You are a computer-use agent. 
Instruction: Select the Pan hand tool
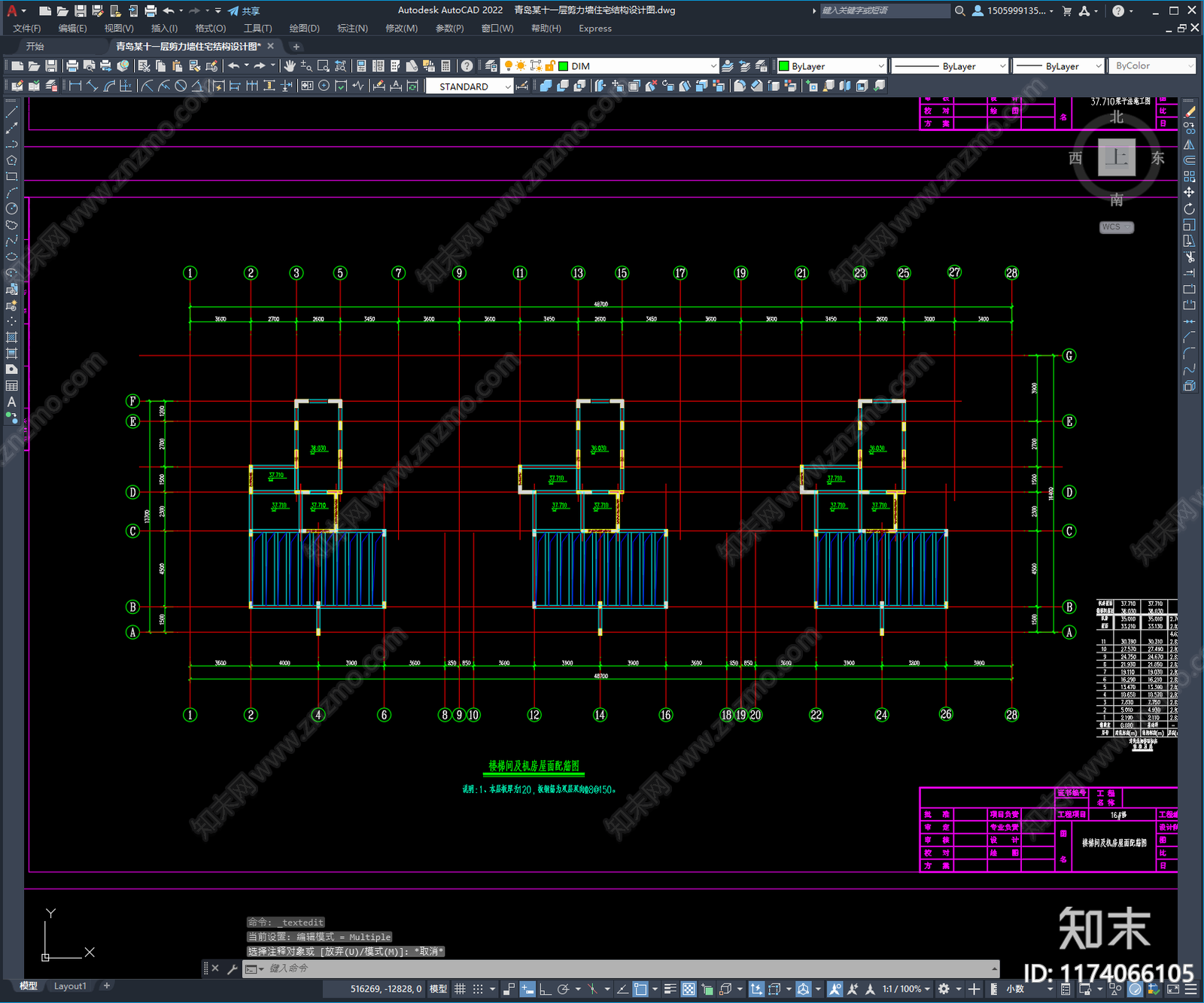pyautogui.click(x=289, y=66)
